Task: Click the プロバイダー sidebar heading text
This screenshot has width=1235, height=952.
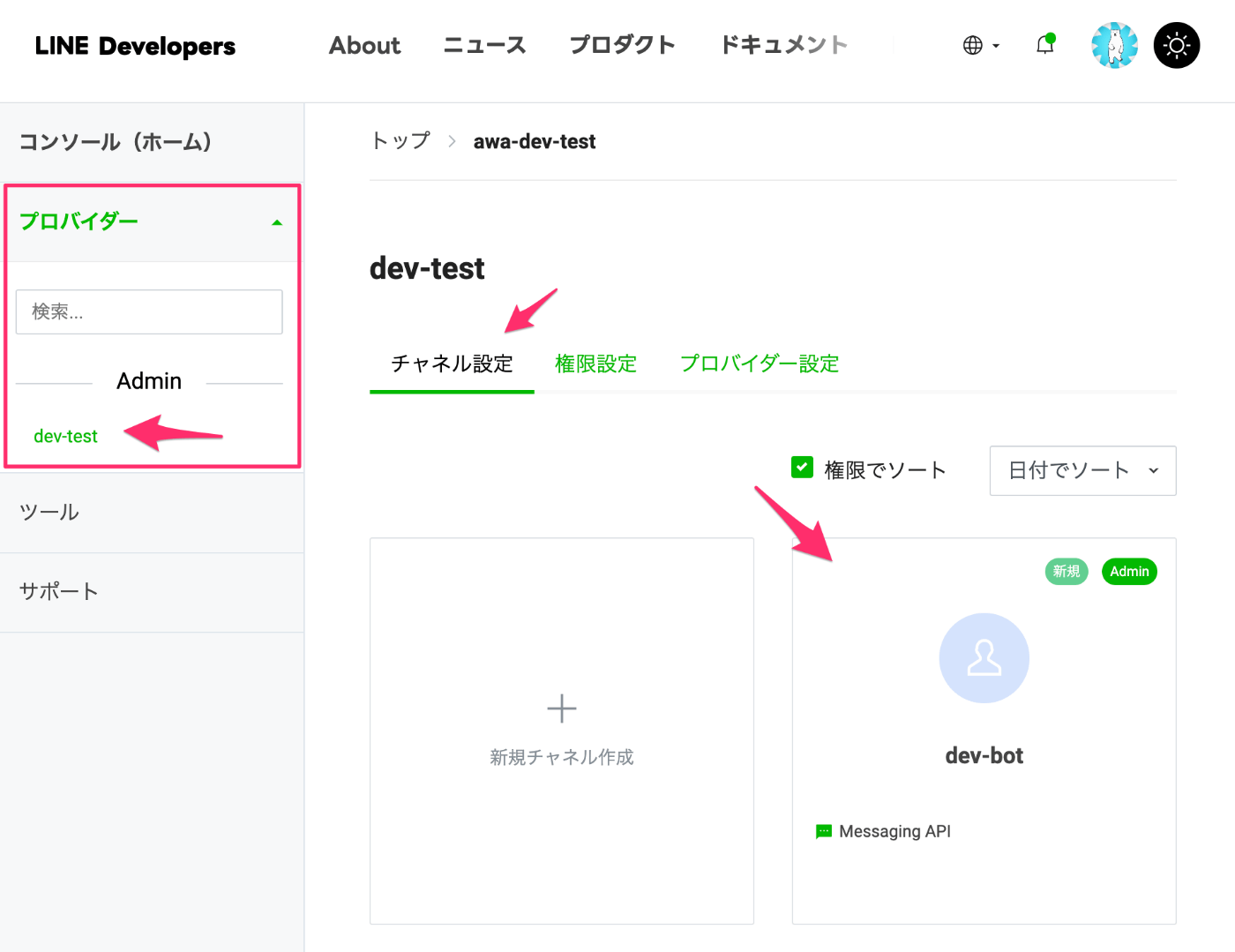Action: pos(79,221)
